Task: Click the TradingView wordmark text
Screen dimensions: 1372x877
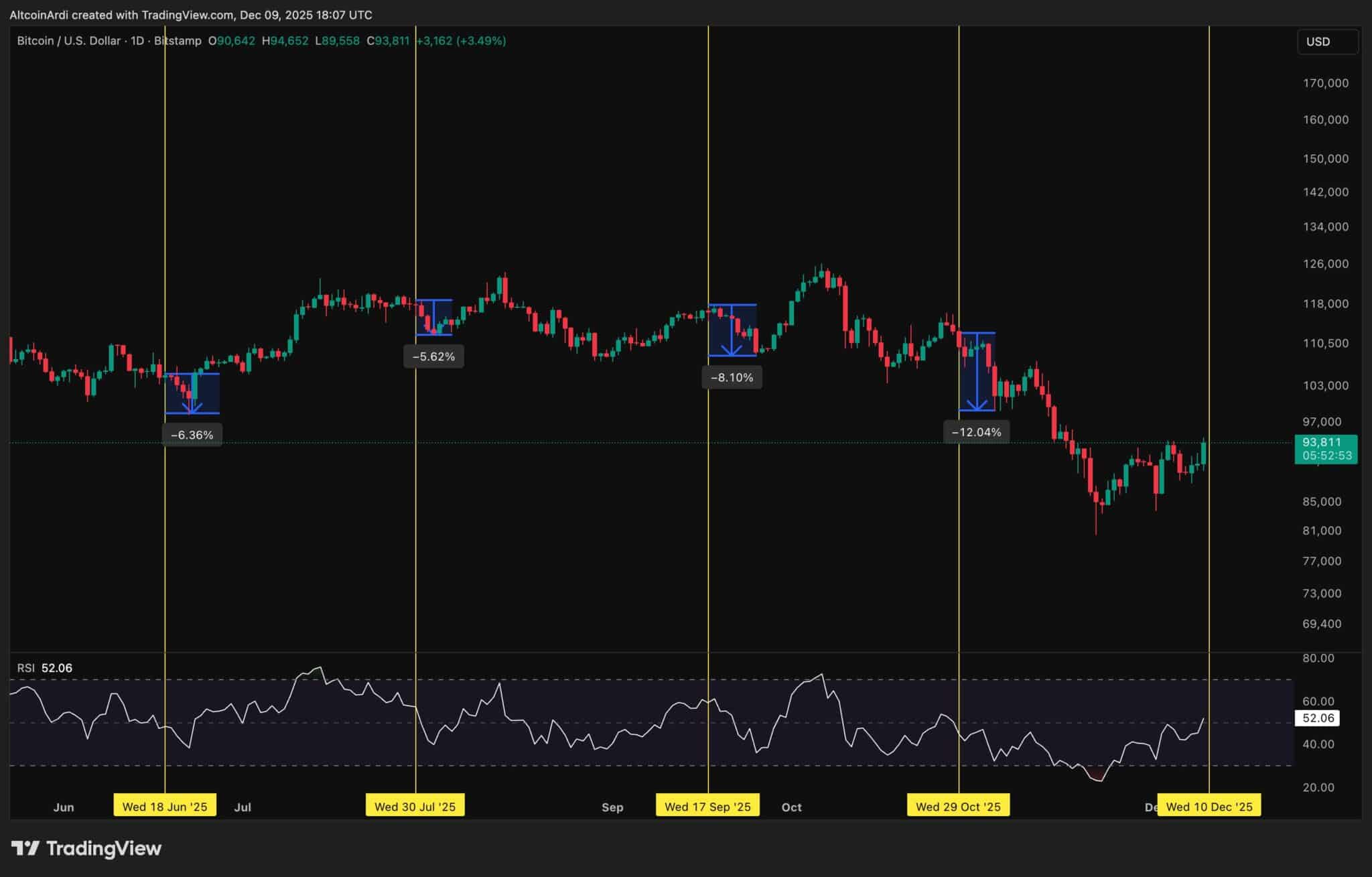Action: 104,849
